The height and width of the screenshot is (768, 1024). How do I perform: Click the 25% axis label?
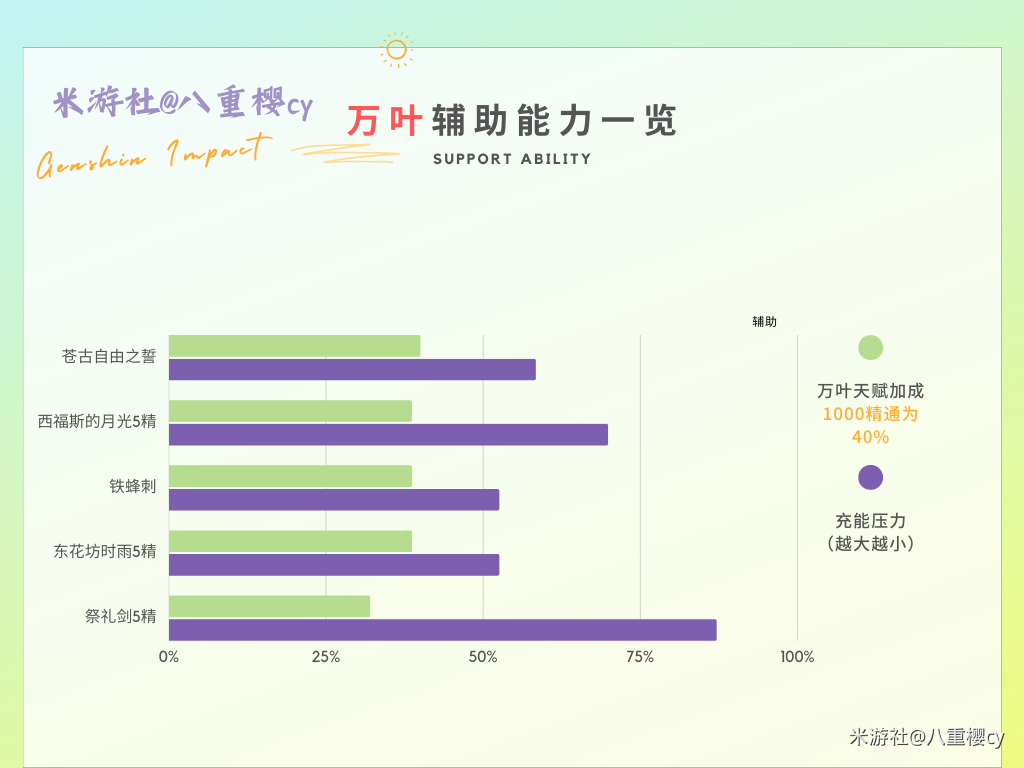click(326, 657)
